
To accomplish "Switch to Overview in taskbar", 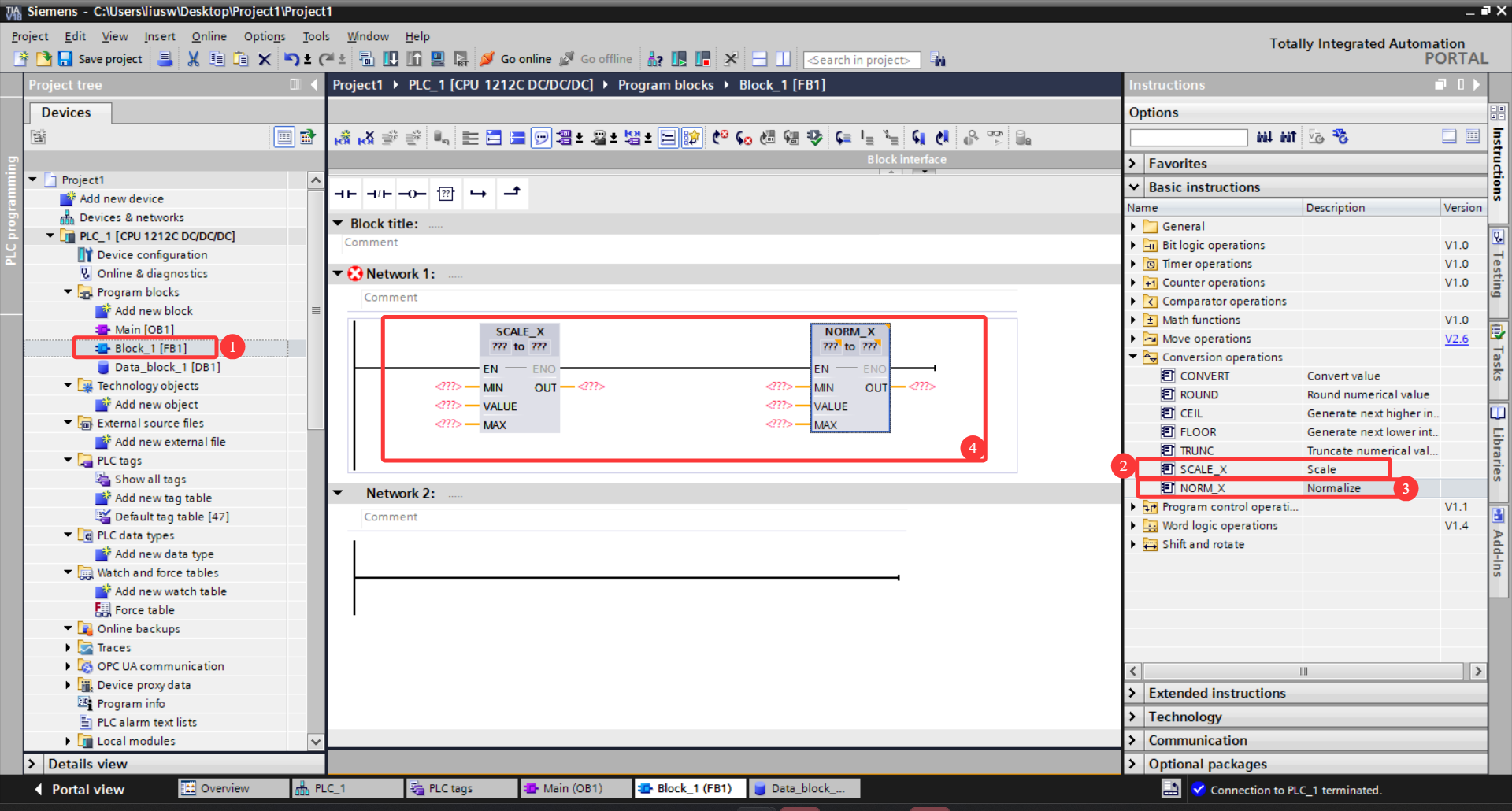I will click(234, 788).
